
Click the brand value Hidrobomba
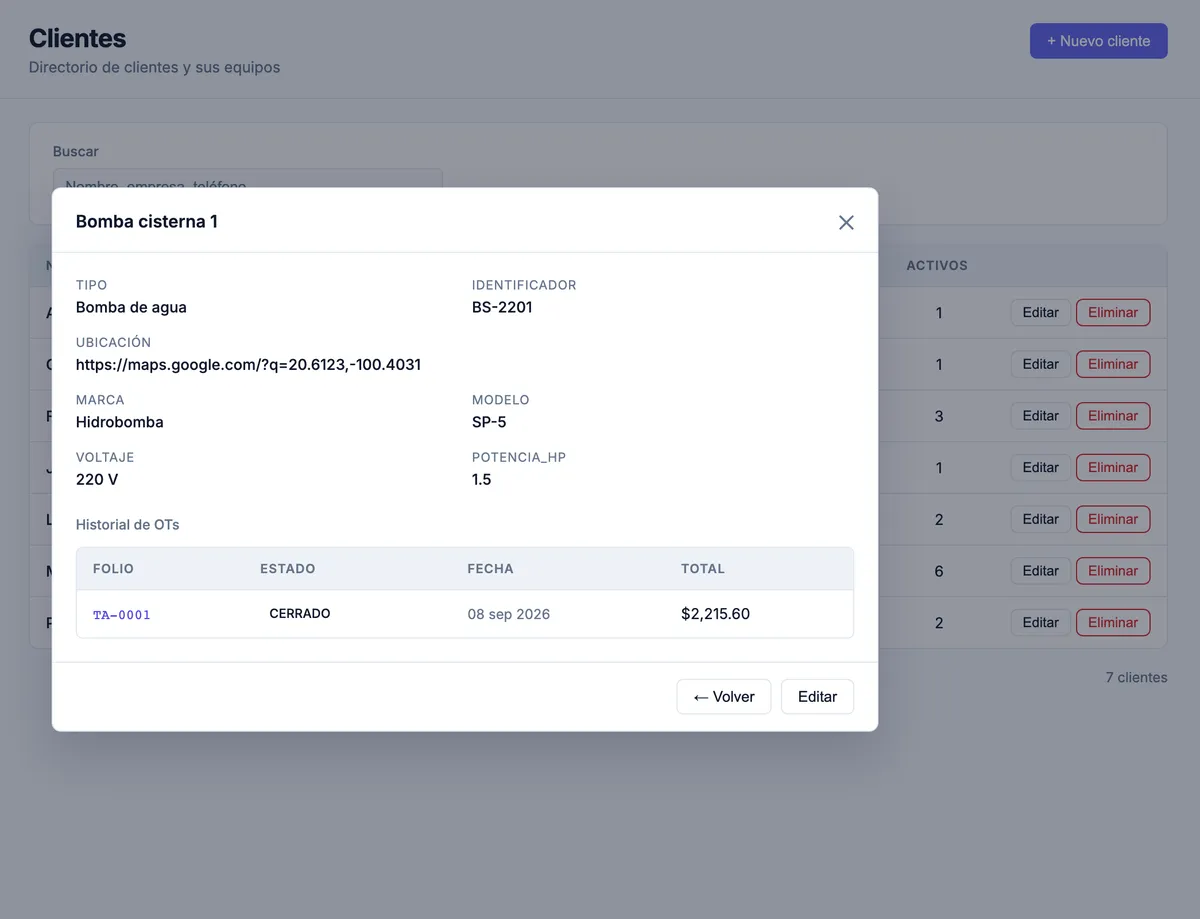tap(120, 423)
